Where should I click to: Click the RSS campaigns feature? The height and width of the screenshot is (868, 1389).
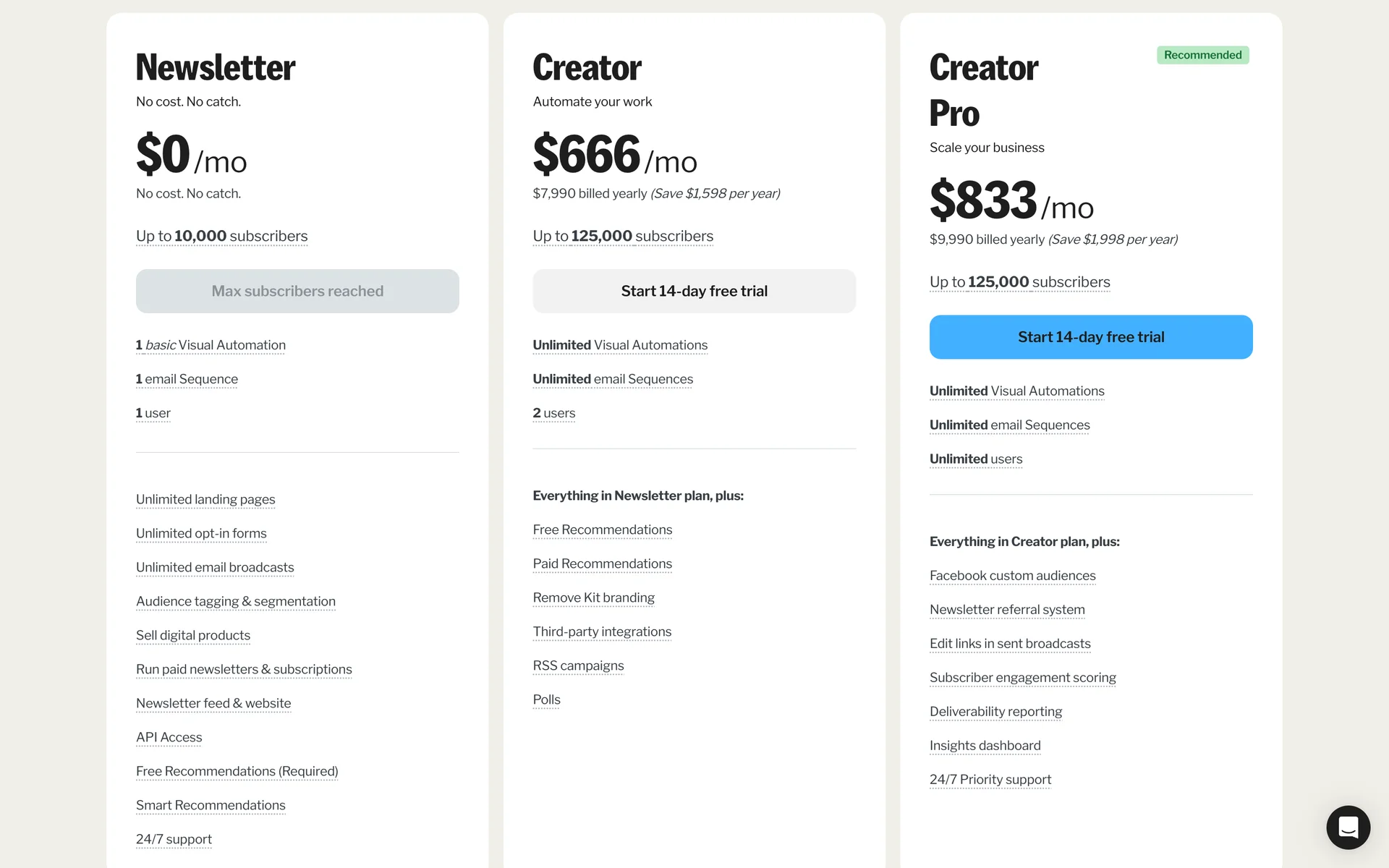578,665
